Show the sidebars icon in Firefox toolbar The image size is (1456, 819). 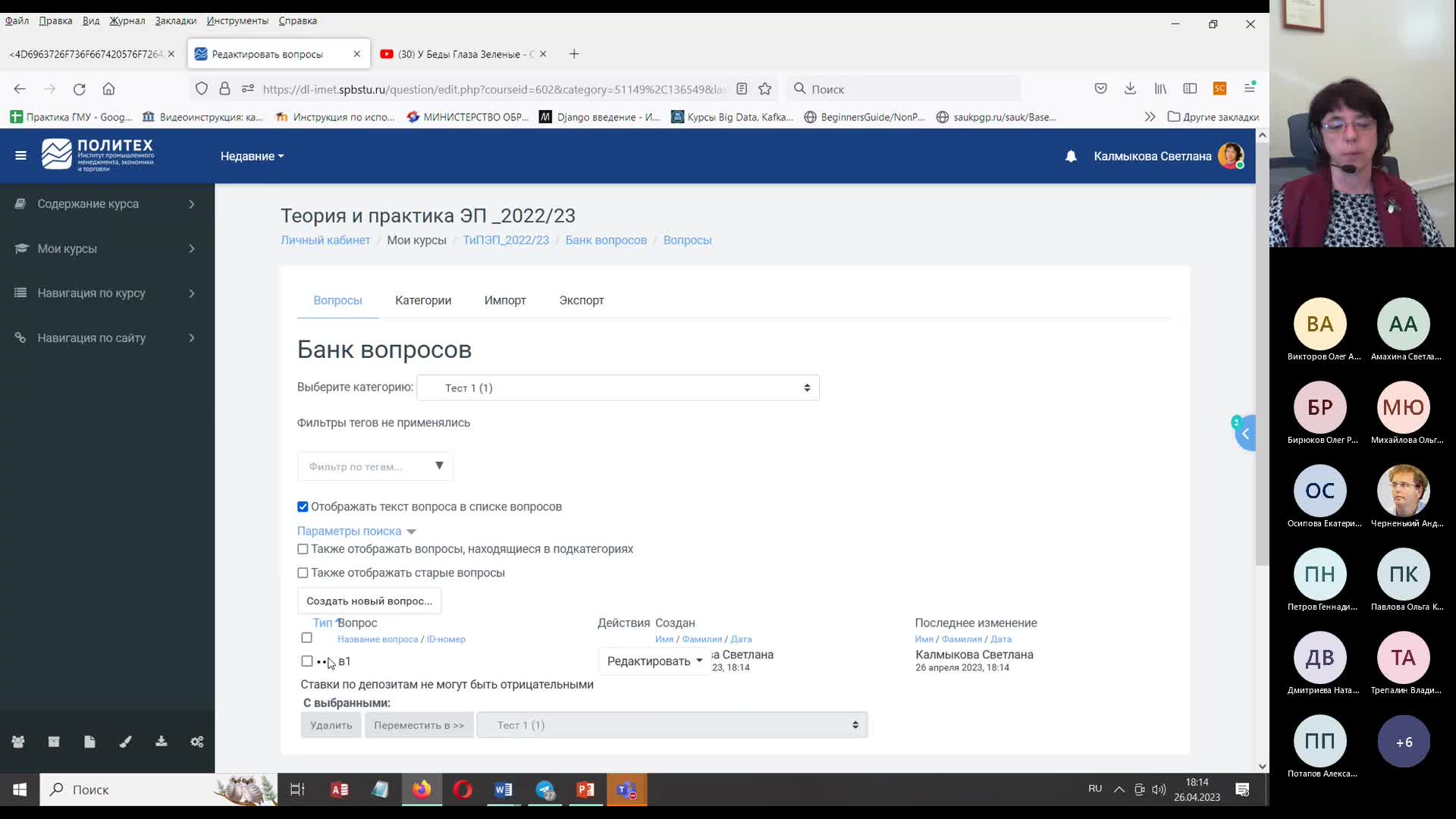(x=1190, y=89)
